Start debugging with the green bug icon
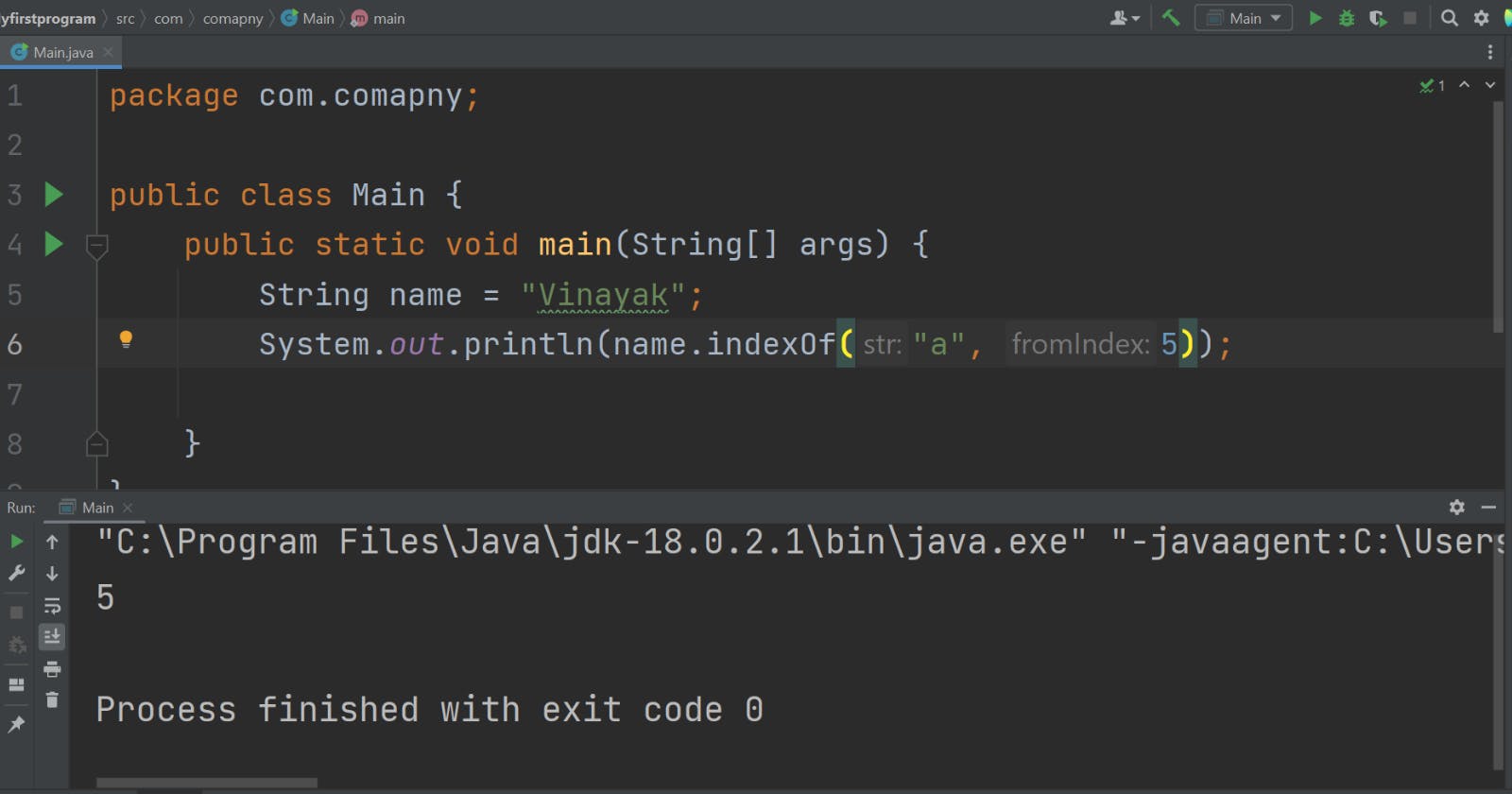Viewport: 1512px width, 794px height. (x=1347, y=18)
